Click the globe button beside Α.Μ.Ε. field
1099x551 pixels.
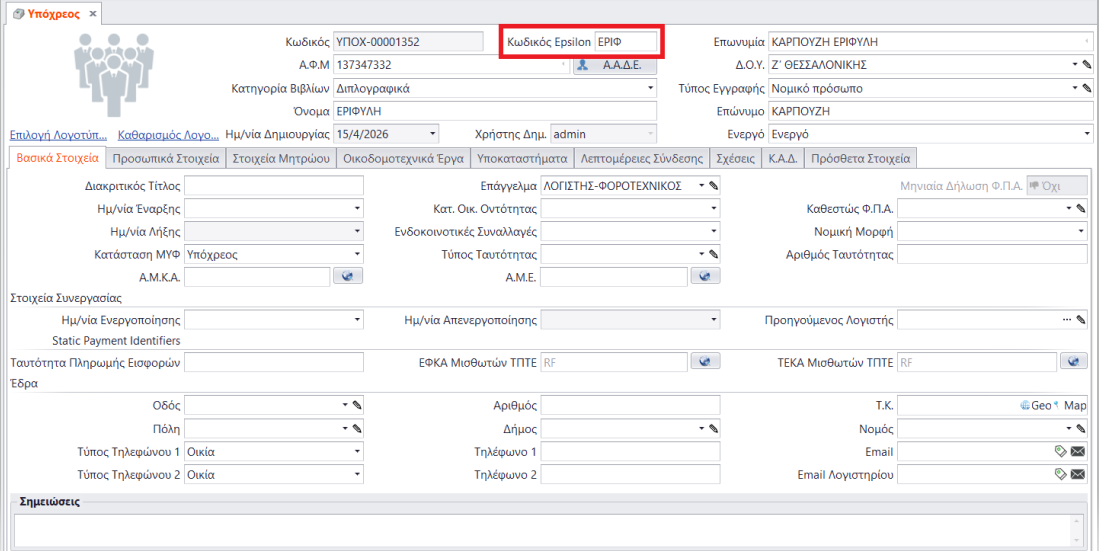point(705,277)
